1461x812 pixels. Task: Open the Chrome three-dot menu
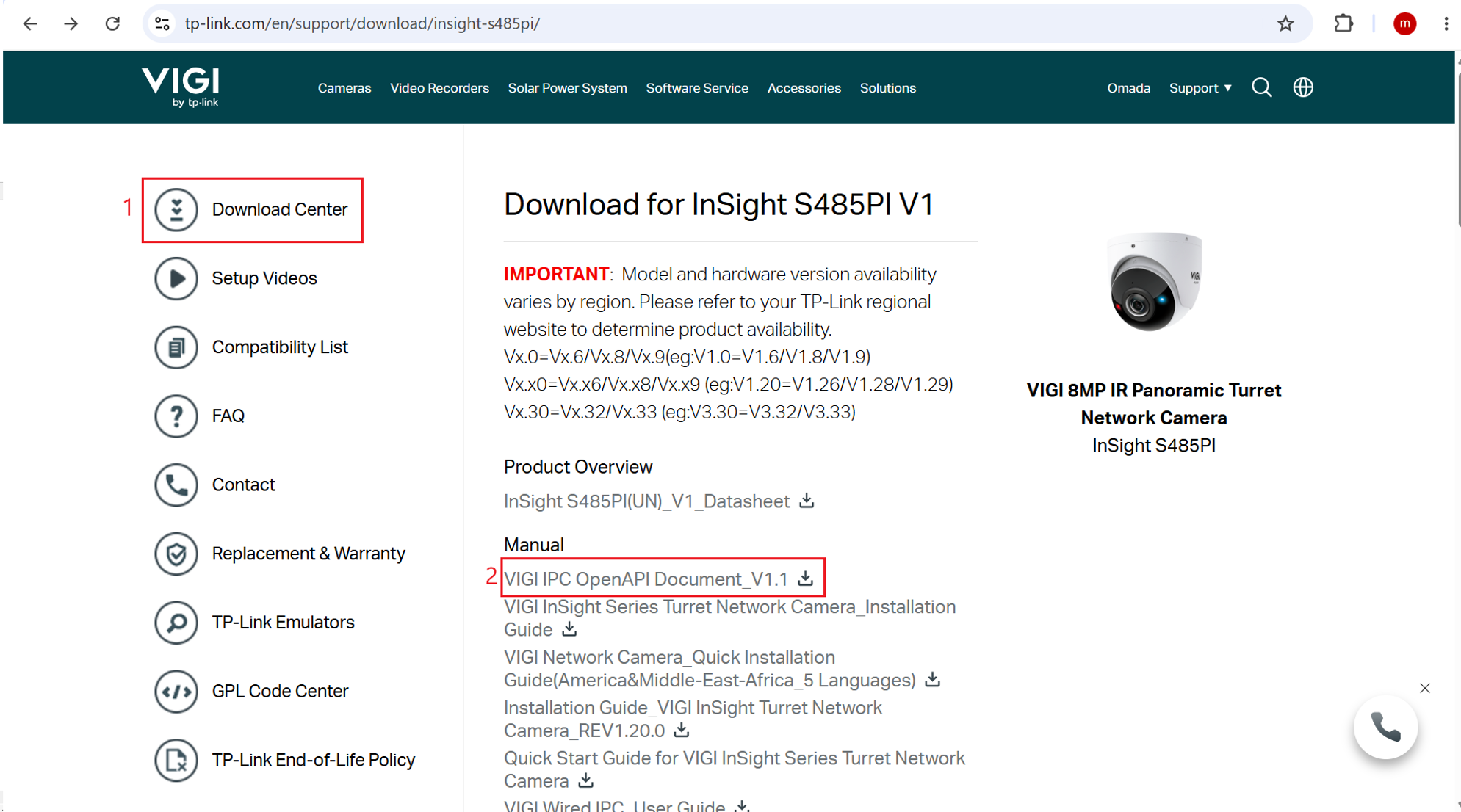point(1446,23)
